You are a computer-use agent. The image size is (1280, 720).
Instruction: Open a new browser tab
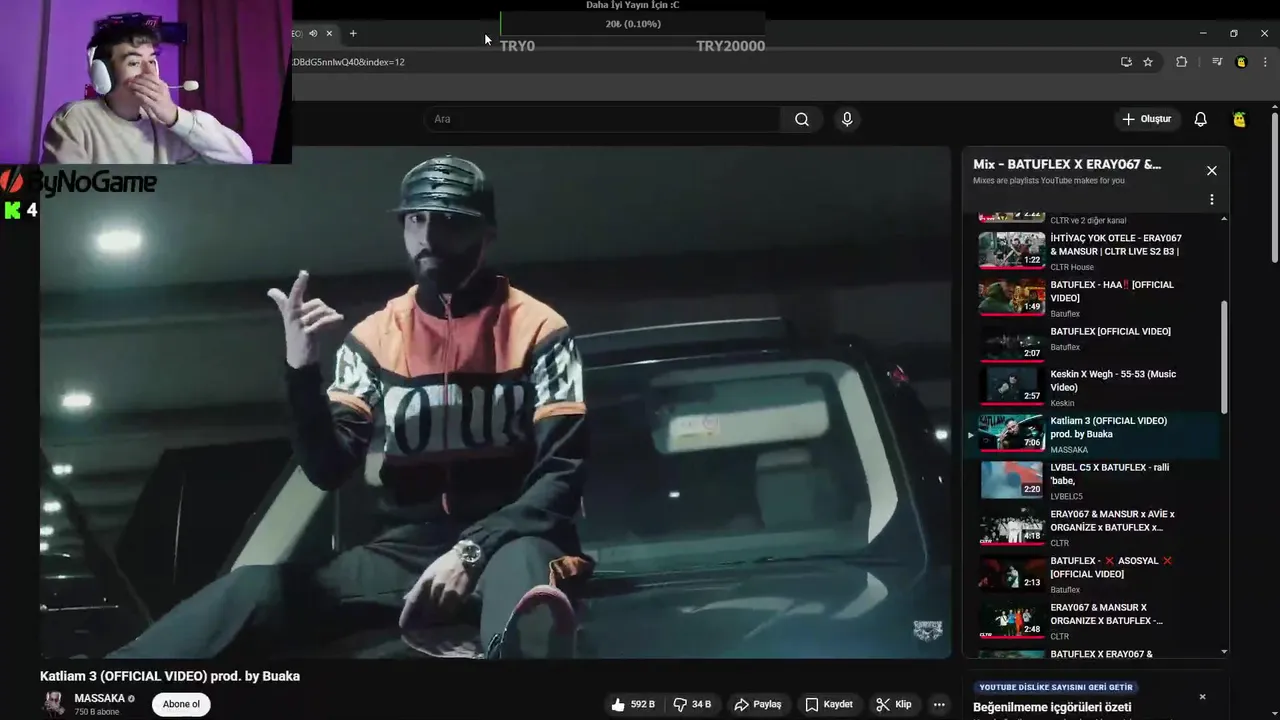pyautogui.click(x=353, y=33)
